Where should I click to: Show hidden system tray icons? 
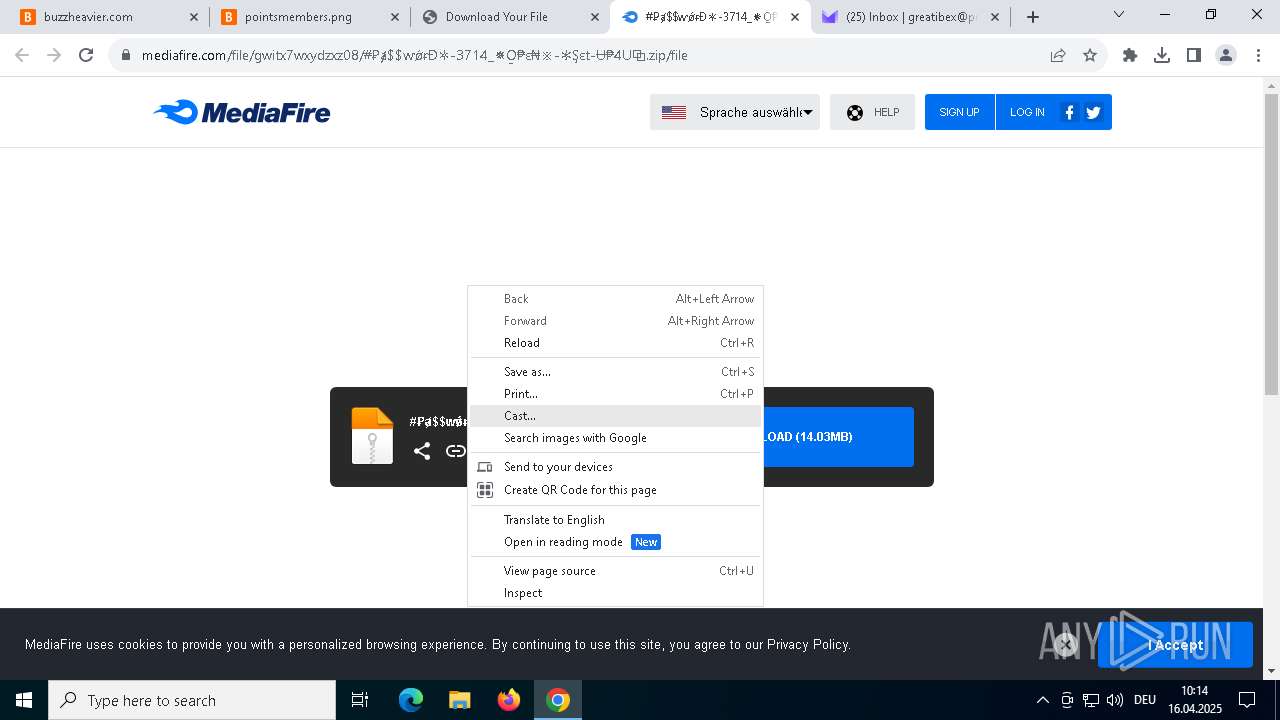(x=1043, y=700)
